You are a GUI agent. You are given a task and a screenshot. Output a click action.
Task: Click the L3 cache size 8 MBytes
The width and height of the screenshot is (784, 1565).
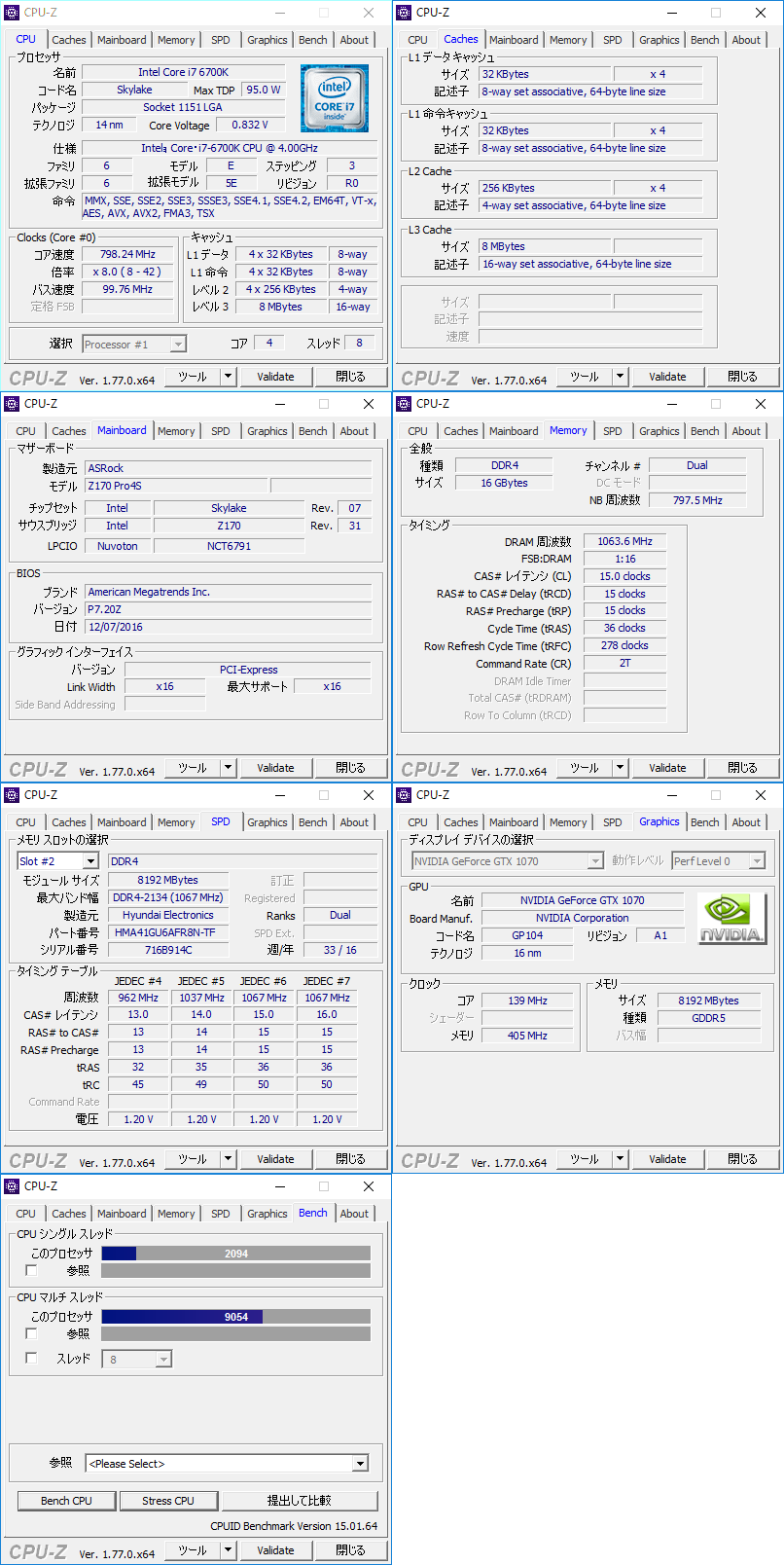click(545, 246)
